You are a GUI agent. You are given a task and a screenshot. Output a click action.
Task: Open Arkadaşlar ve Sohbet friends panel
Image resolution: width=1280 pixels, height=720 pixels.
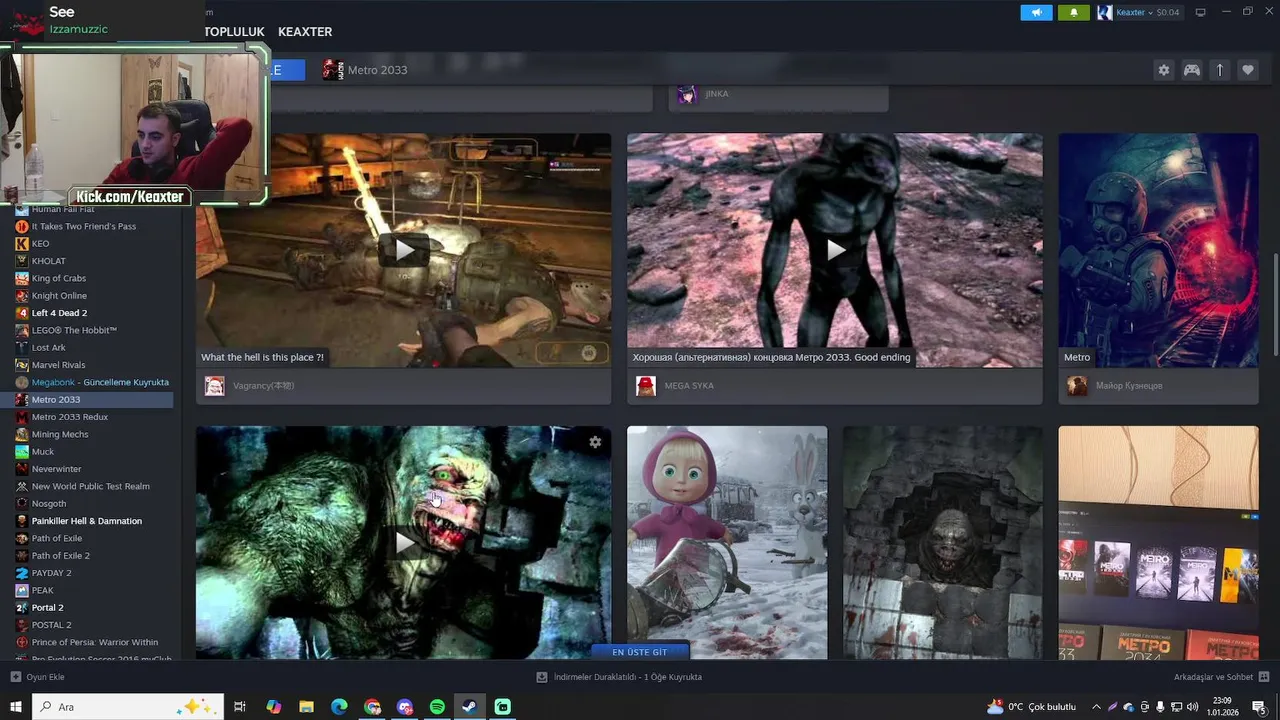pos(1221,677)
